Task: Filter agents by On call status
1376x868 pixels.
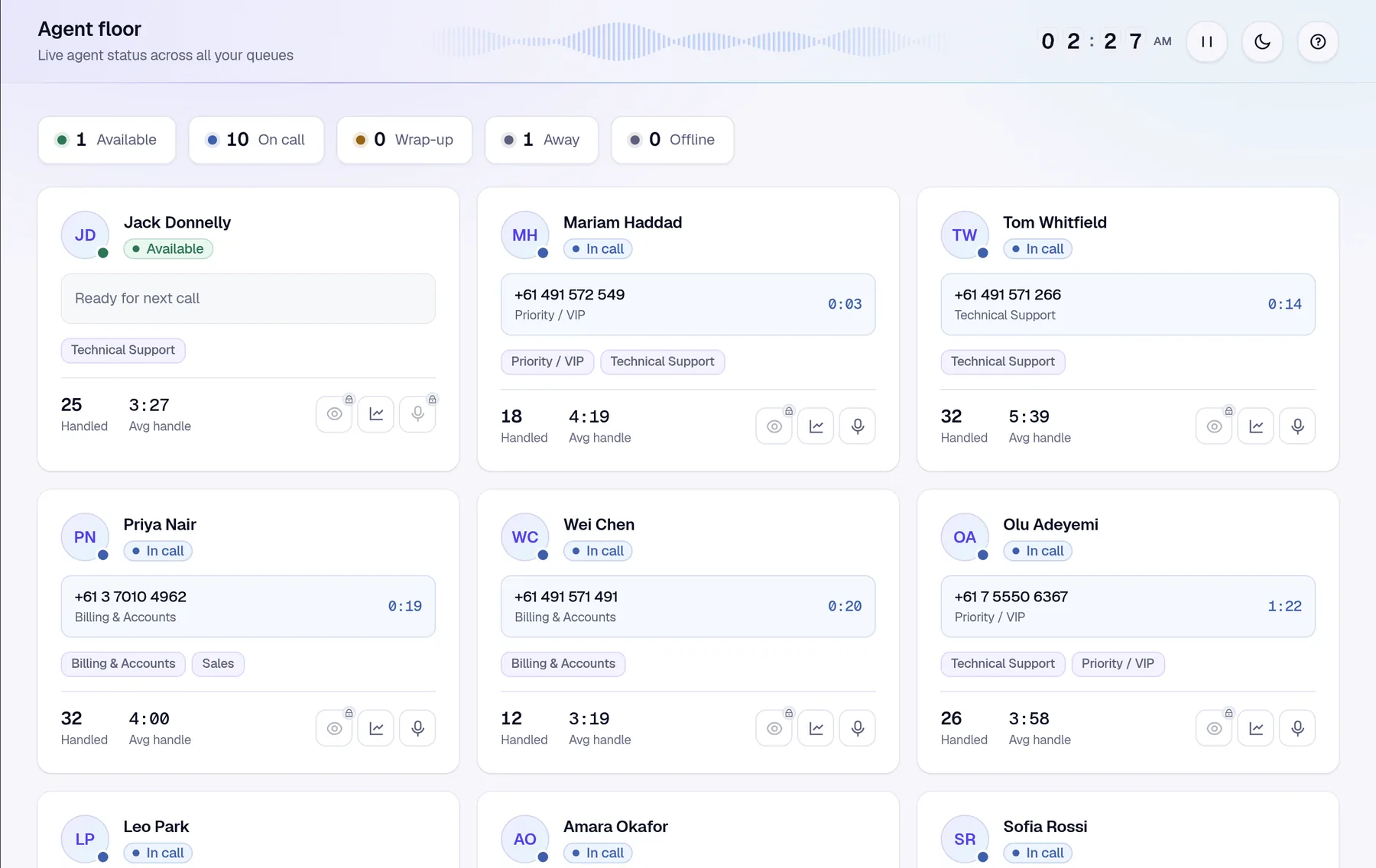Action: tap(256, 140)
